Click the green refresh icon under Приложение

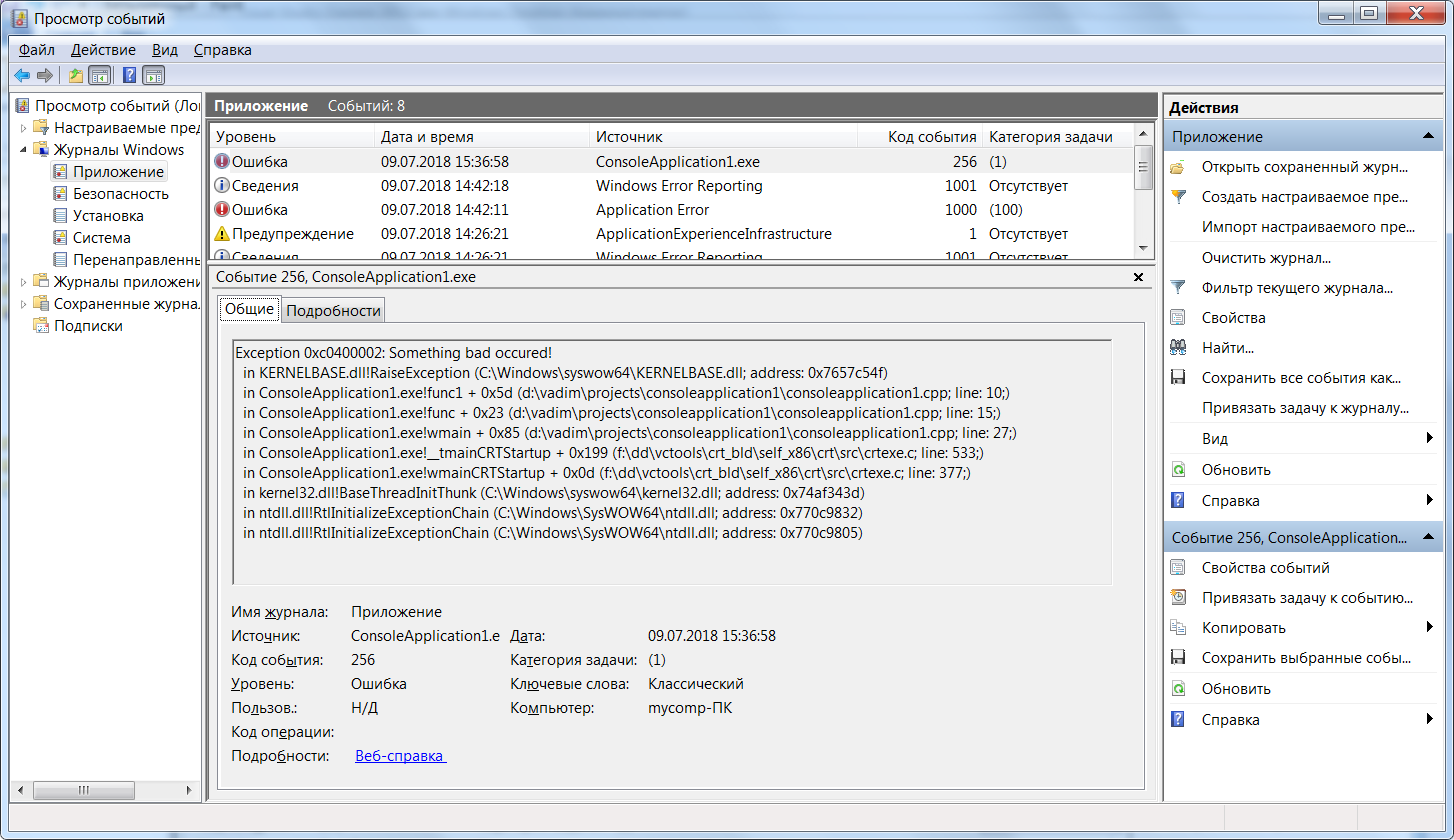point(1179,469)
